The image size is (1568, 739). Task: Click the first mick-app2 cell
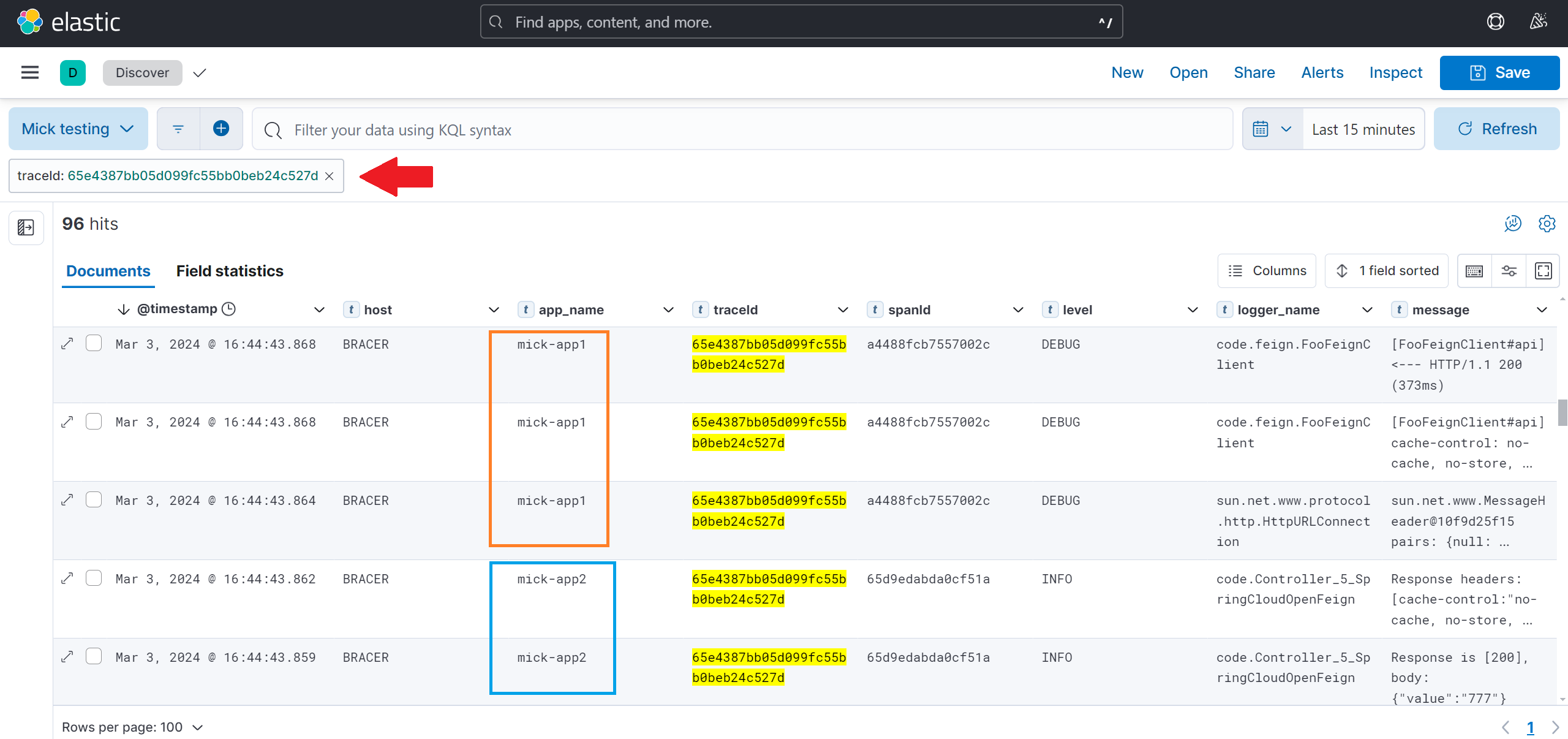(551, 578)
